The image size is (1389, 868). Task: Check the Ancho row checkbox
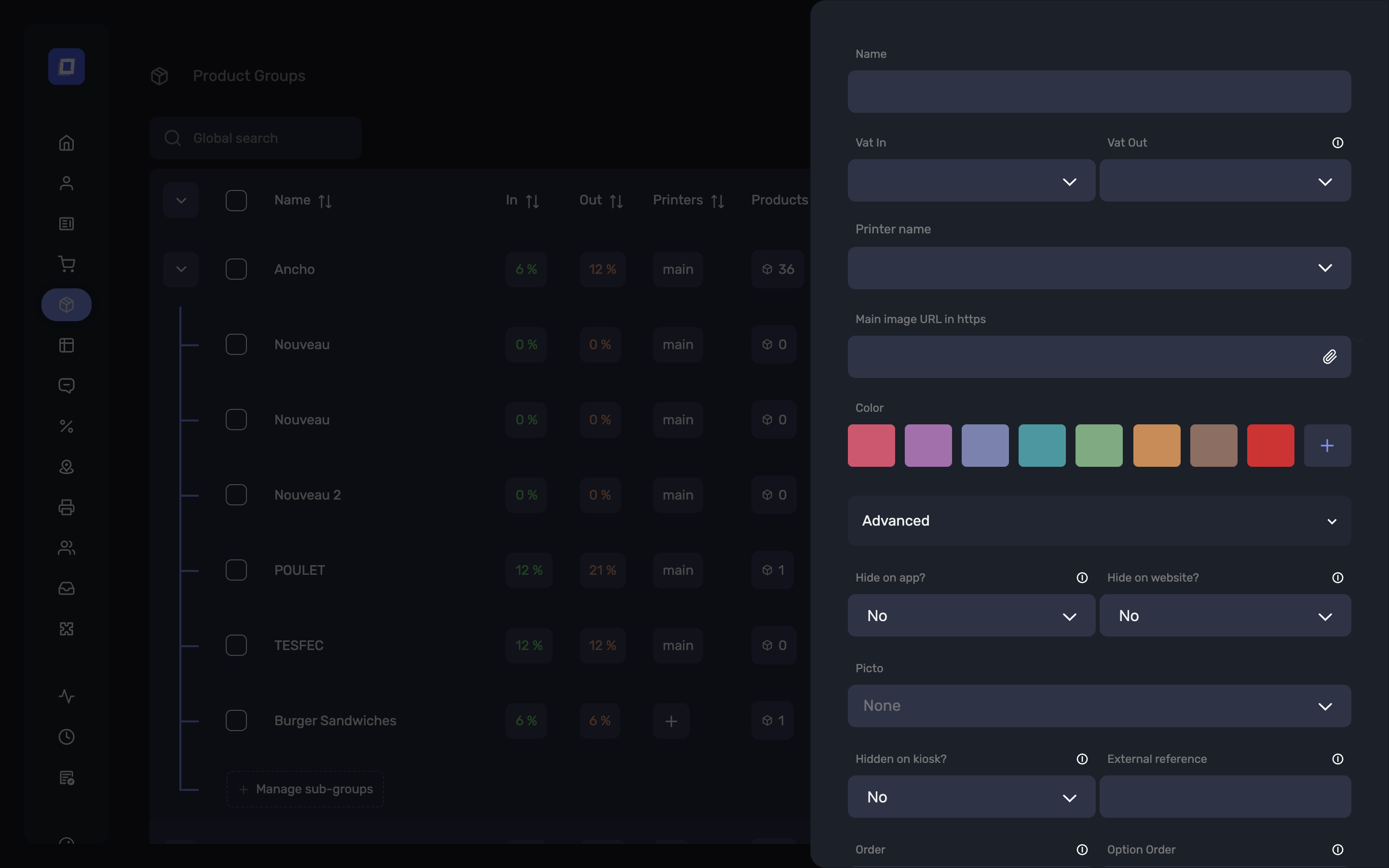[236, 269]
